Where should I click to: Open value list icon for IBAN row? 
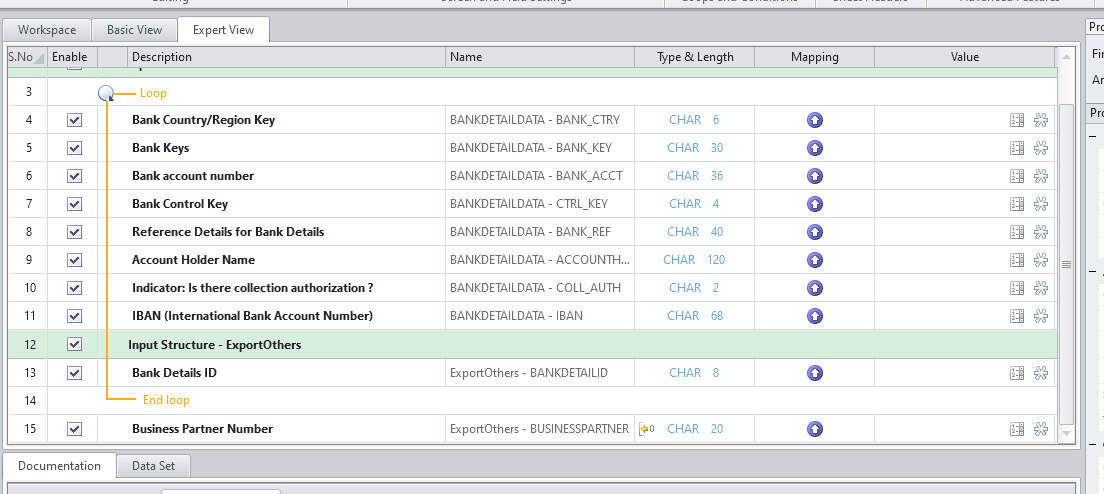[1017, 316]
